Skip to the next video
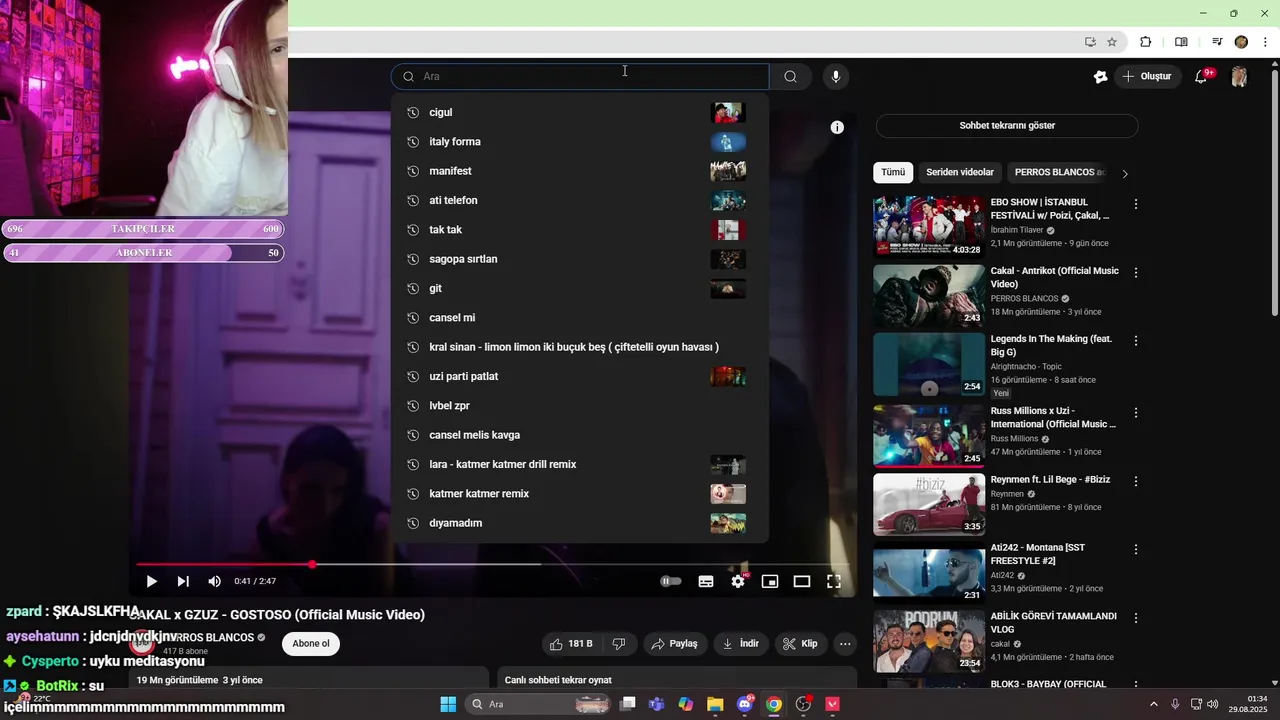 183,581
